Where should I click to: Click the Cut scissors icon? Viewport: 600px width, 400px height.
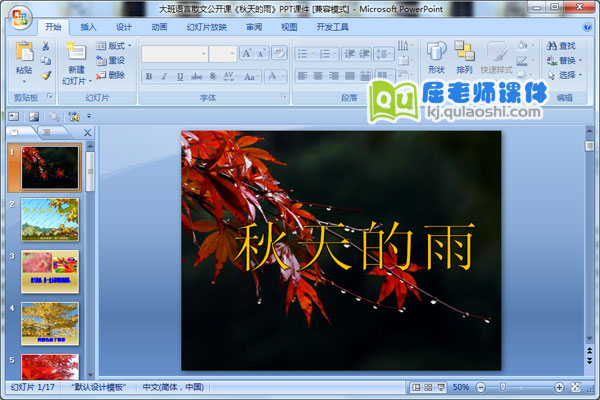(x=46, y=46)
